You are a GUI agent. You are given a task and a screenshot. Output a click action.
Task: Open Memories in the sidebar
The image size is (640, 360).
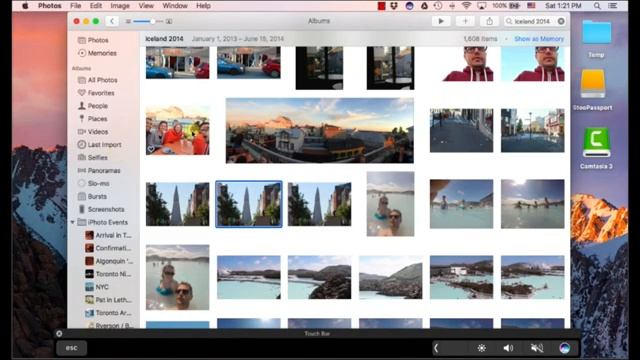tap(102, 53)
